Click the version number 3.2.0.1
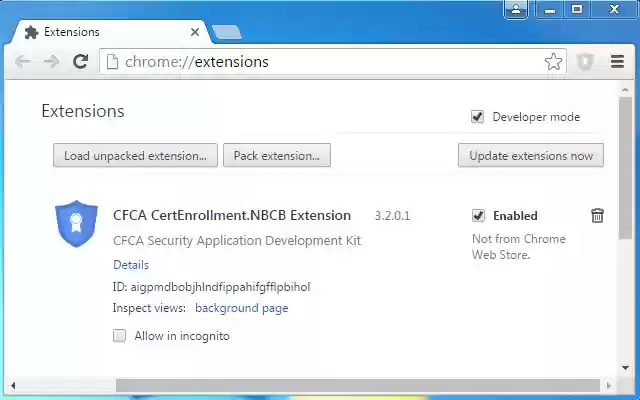640x400 pixels. [392, 216]
